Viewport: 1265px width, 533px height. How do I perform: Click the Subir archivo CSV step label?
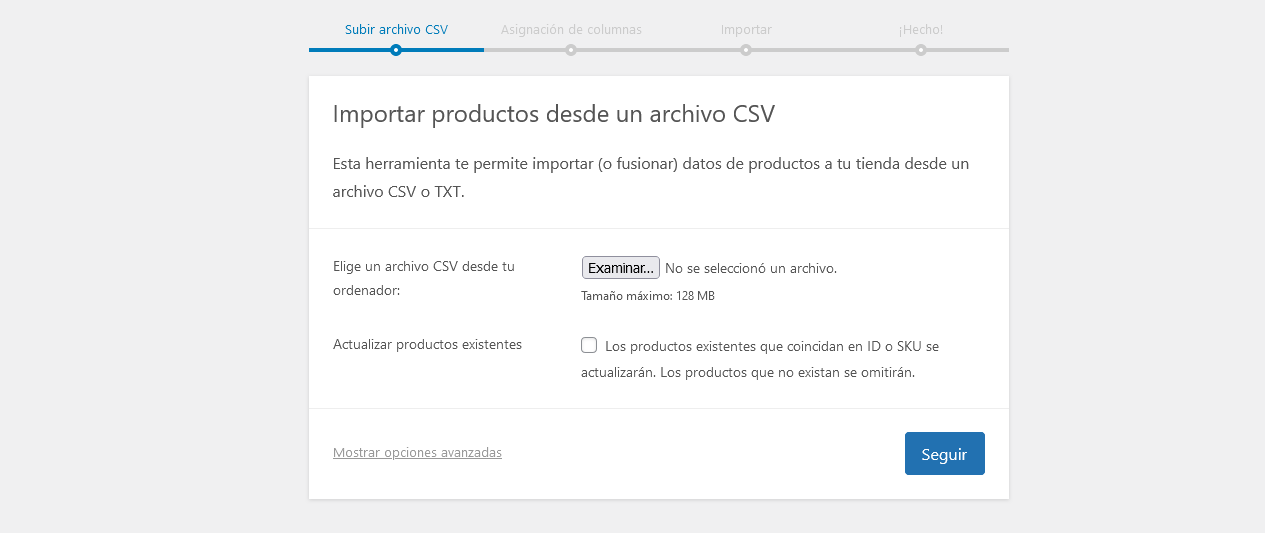pos(396,30)
